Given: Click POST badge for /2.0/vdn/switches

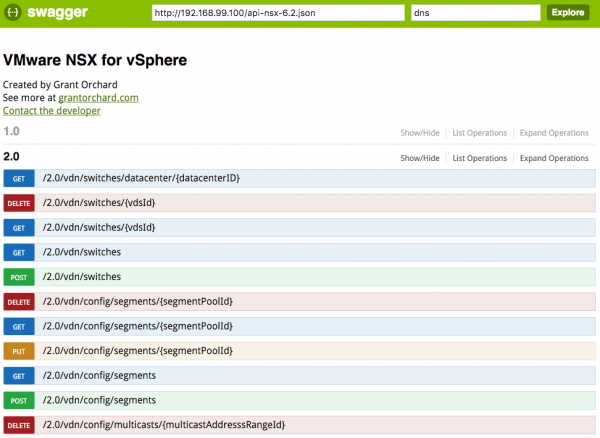Looking at the screenshot, I should [x=19, y=277].
